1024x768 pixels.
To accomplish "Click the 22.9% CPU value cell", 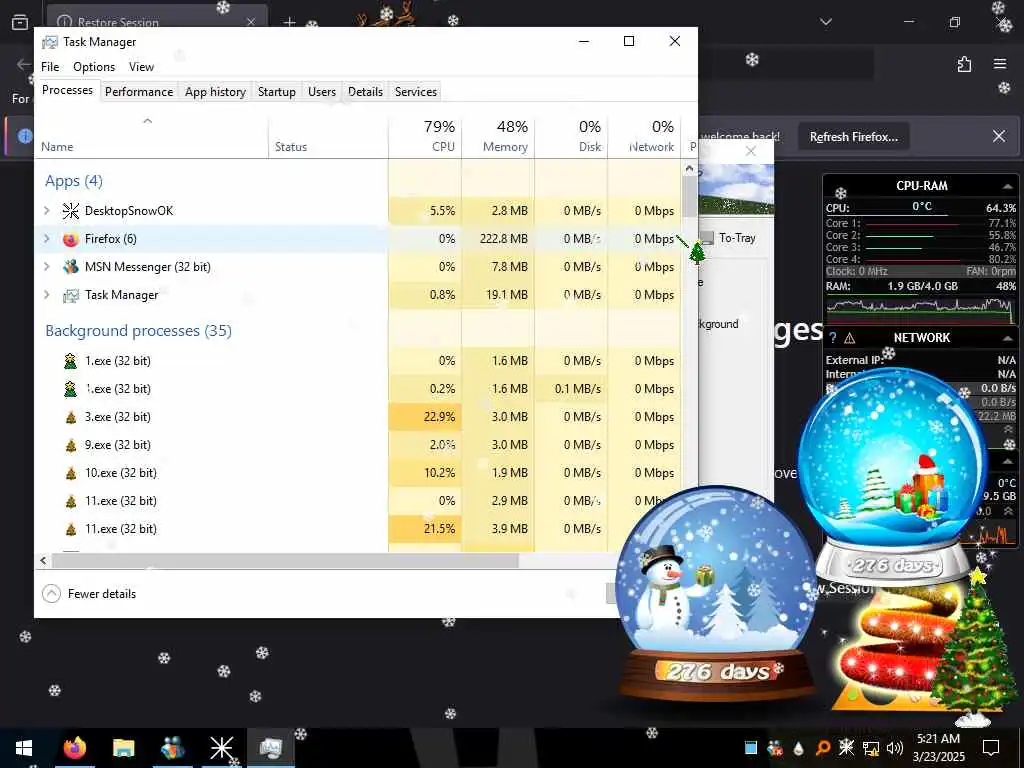I will [x=425, y=417].
